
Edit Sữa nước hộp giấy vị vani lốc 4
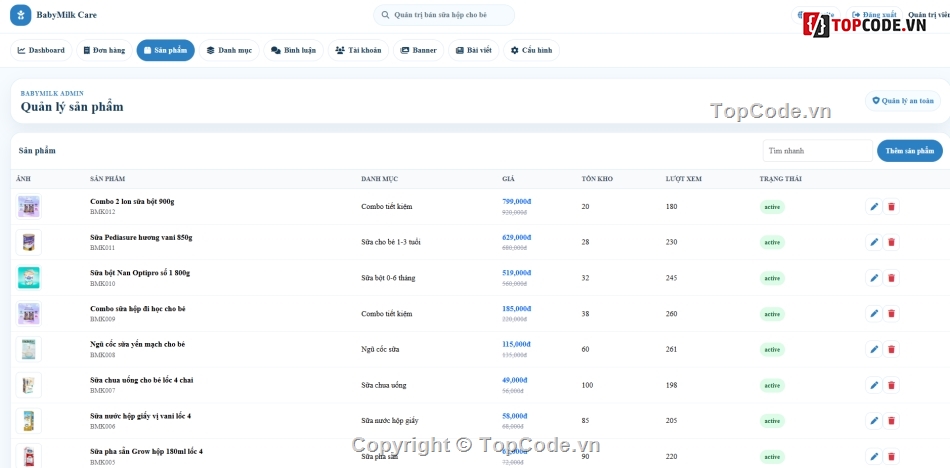[x=874, y=421]
